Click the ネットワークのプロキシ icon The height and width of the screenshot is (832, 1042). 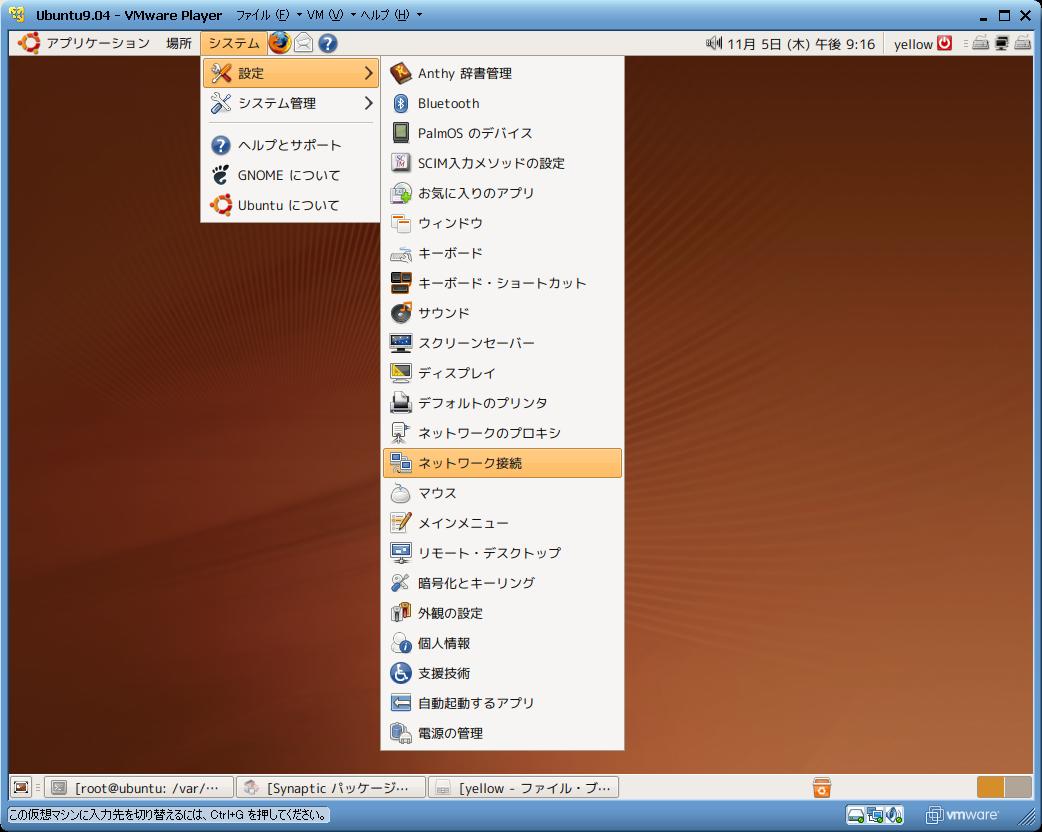coord(401,433)
